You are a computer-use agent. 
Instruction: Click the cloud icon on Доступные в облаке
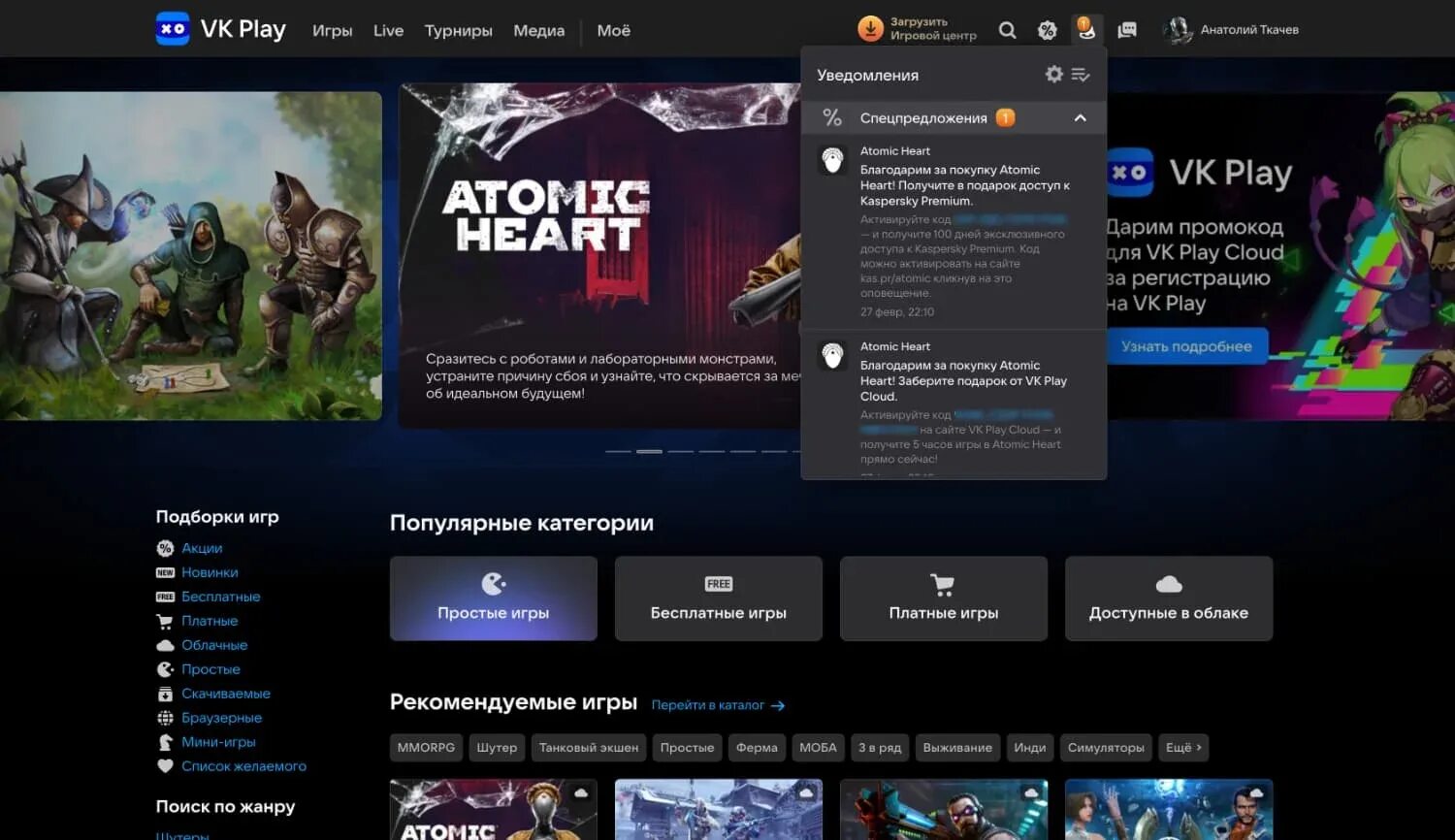pos(1168,584)
